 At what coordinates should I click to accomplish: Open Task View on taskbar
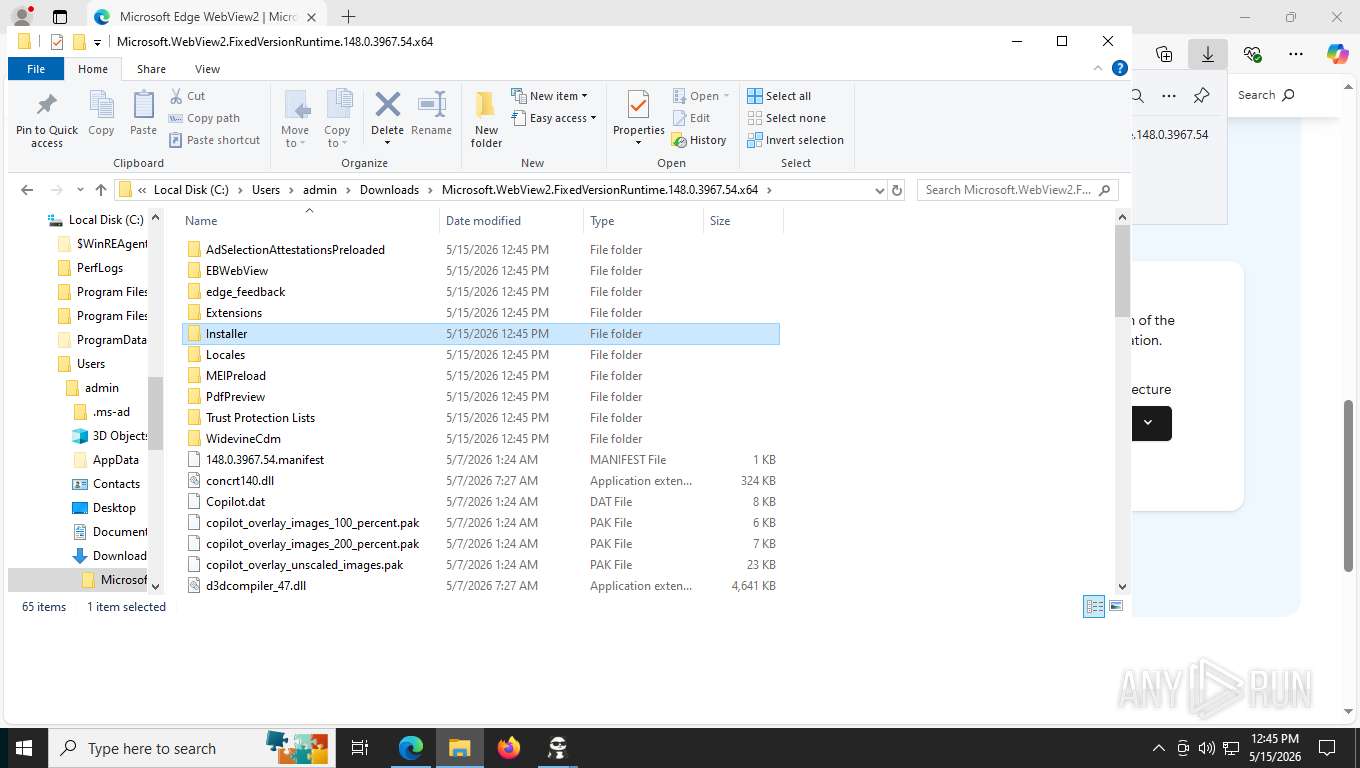click(x=360, y=747)
